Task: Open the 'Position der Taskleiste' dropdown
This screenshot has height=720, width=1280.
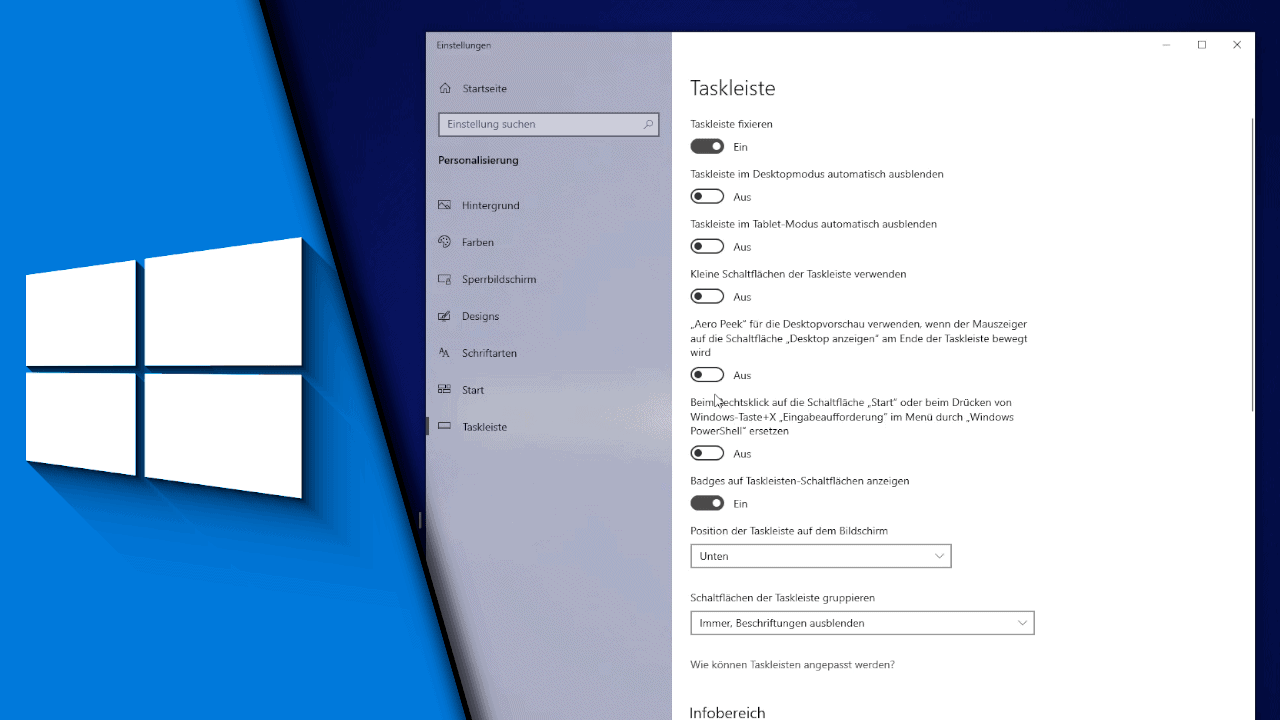Action: coord(820,555)
